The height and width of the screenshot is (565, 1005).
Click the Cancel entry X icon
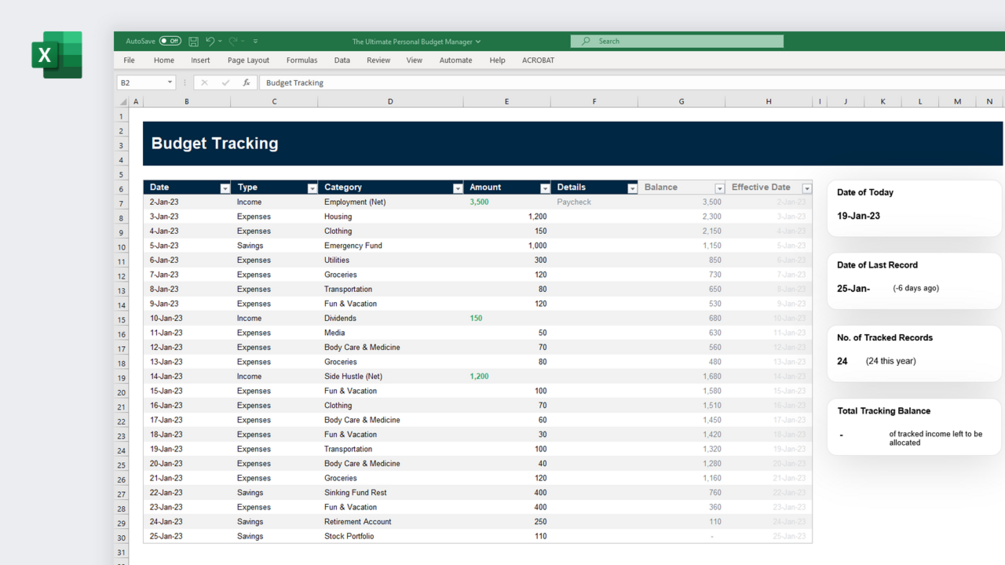click(x=204, y=83)
